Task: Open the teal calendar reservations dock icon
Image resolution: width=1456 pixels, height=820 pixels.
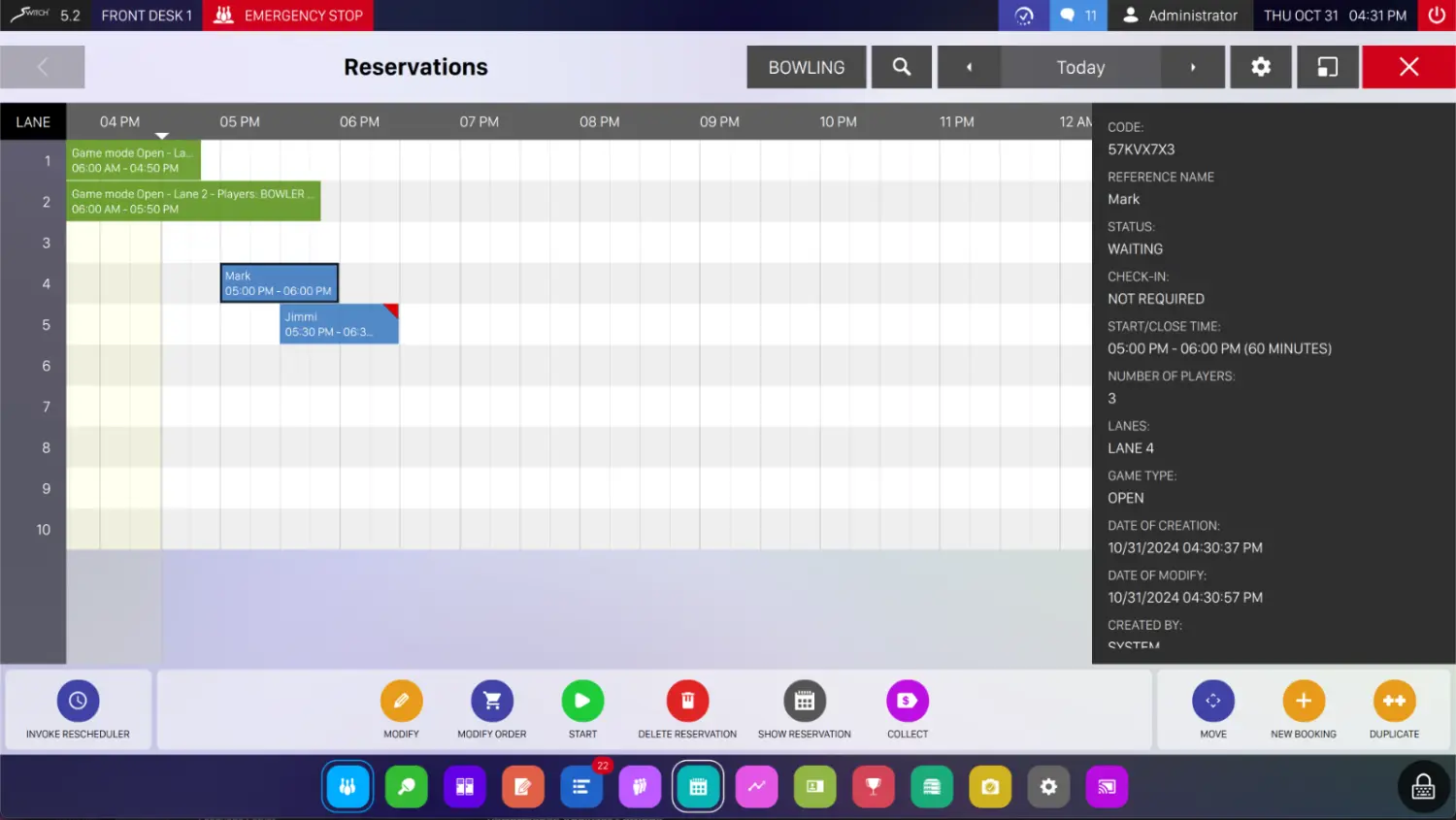Action: (698, 787)
